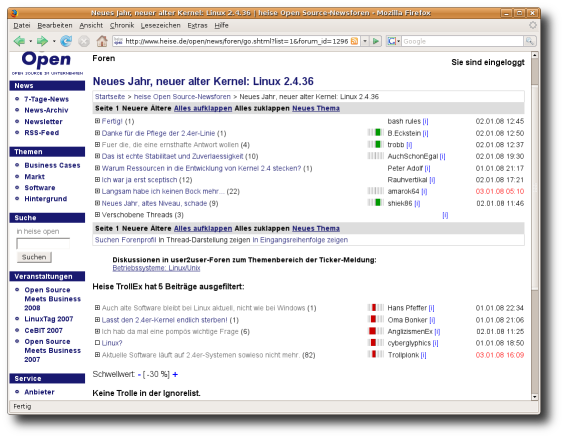
Task: Expand 'Das ist echte Stabilitaet' thread
Action: tap(97, 156)
